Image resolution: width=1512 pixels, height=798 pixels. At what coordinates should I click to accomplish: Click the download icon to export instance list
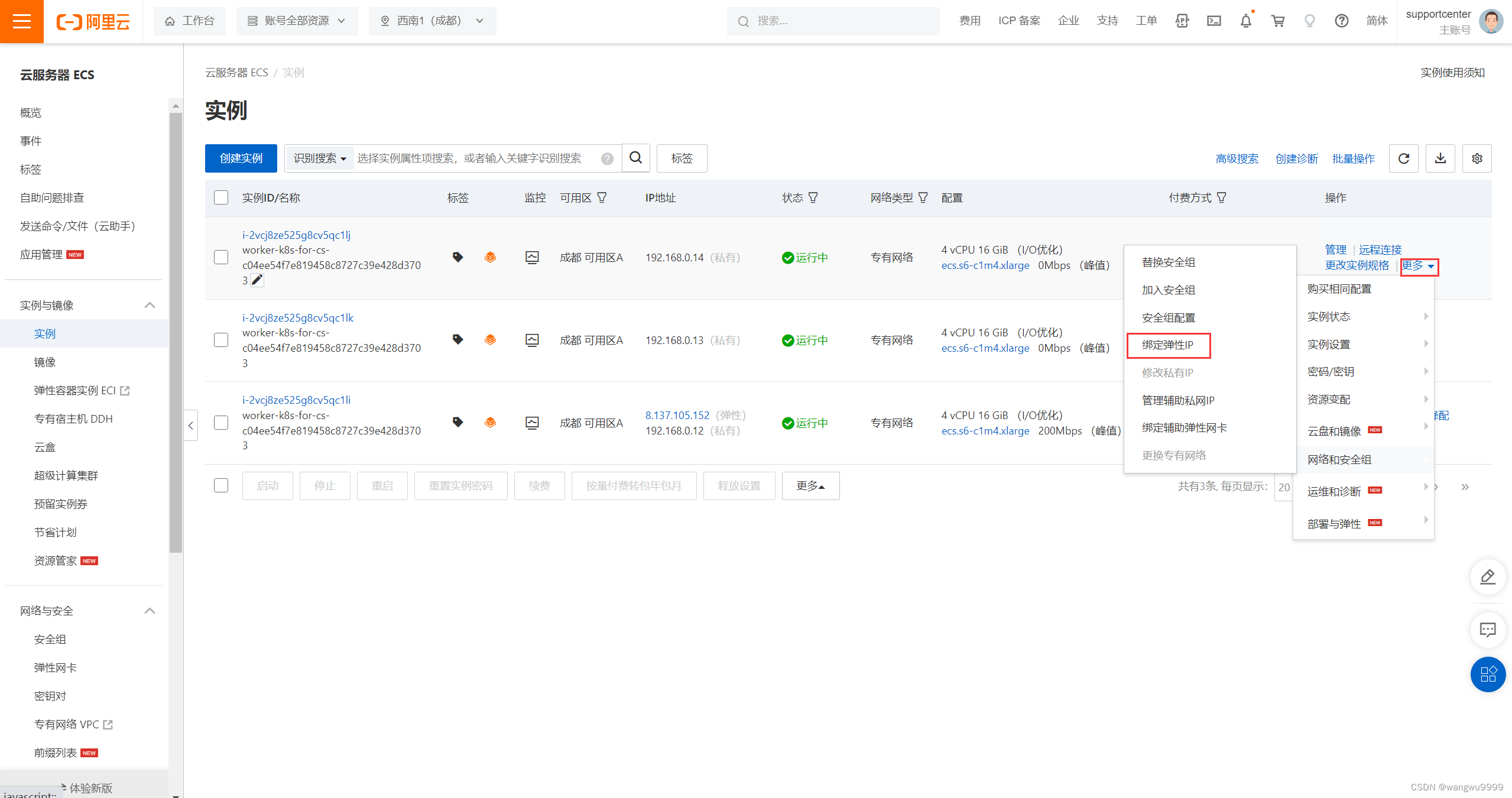coord(1440,158)
